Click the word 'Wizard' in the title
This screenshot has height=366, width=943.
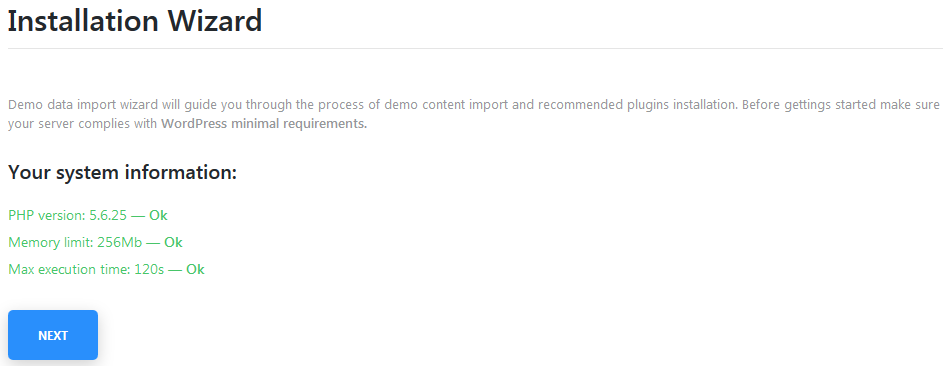click(x=215, y=20)
